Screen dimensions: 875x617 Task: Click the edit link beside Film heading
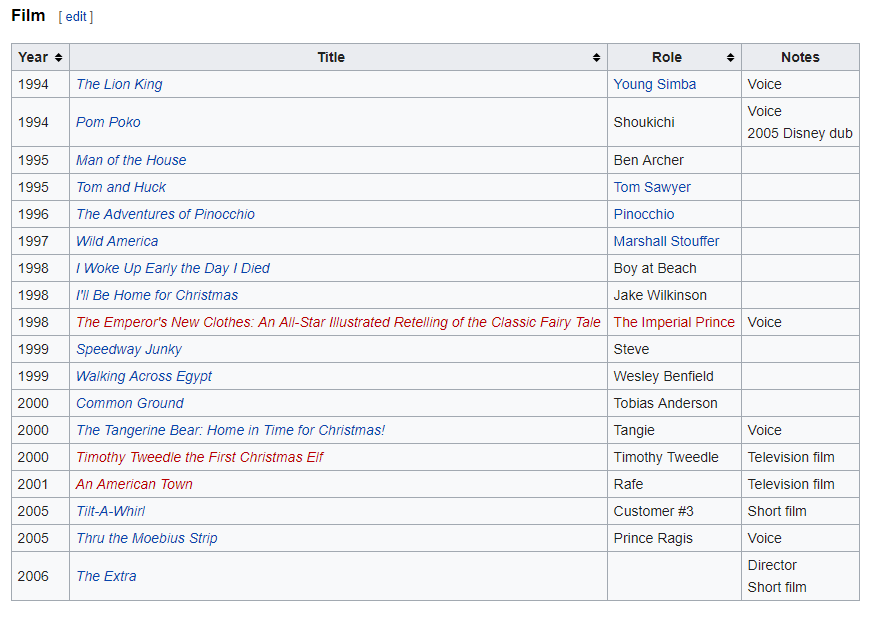click(76, 17)
